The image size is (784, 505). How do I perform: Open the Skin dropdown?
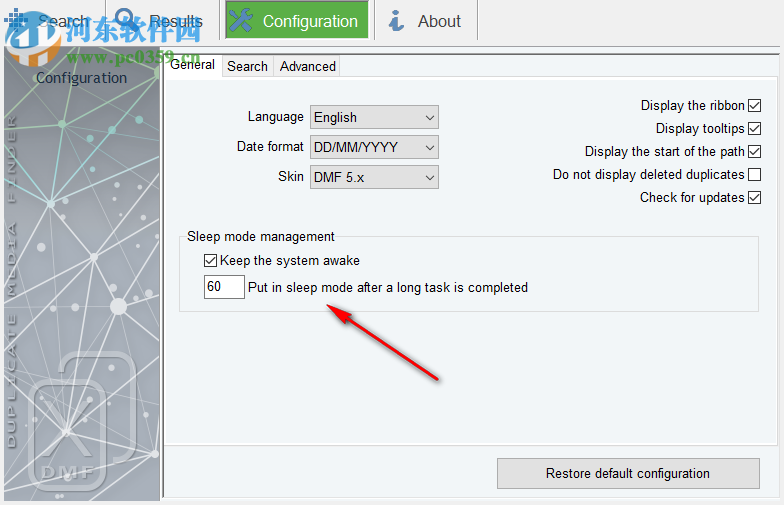tap(374, 178)
